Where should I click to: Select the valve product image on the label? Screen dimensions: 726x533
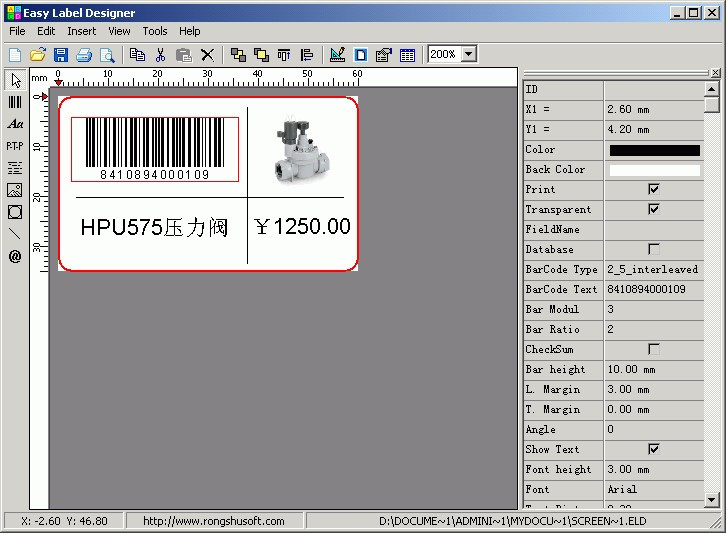301,150
